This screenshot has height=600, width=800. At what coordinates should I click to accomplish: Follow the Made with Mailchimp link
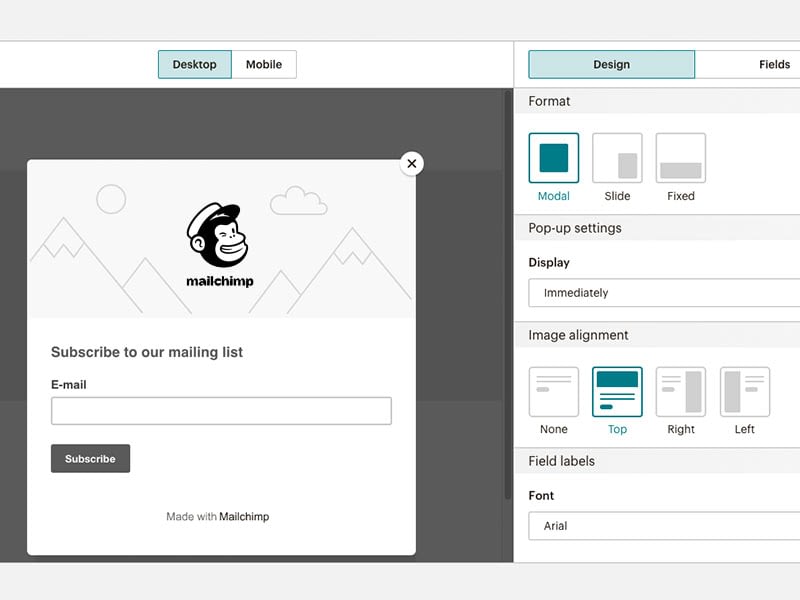click(x=218, y=516)
